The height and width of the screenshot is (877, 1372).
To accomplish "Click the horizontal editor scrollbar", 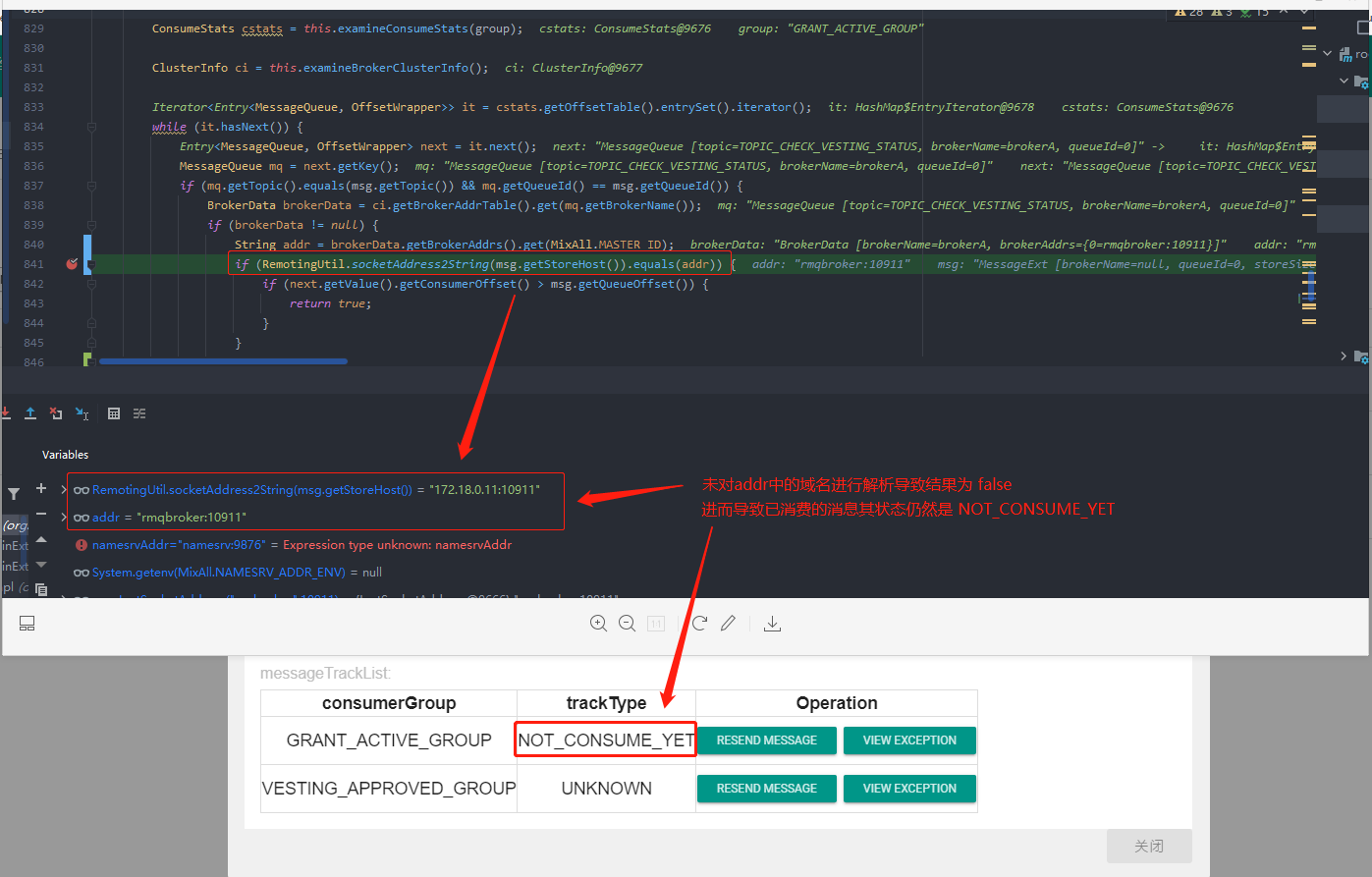I will pyautogui.click(x=221, y=360).
